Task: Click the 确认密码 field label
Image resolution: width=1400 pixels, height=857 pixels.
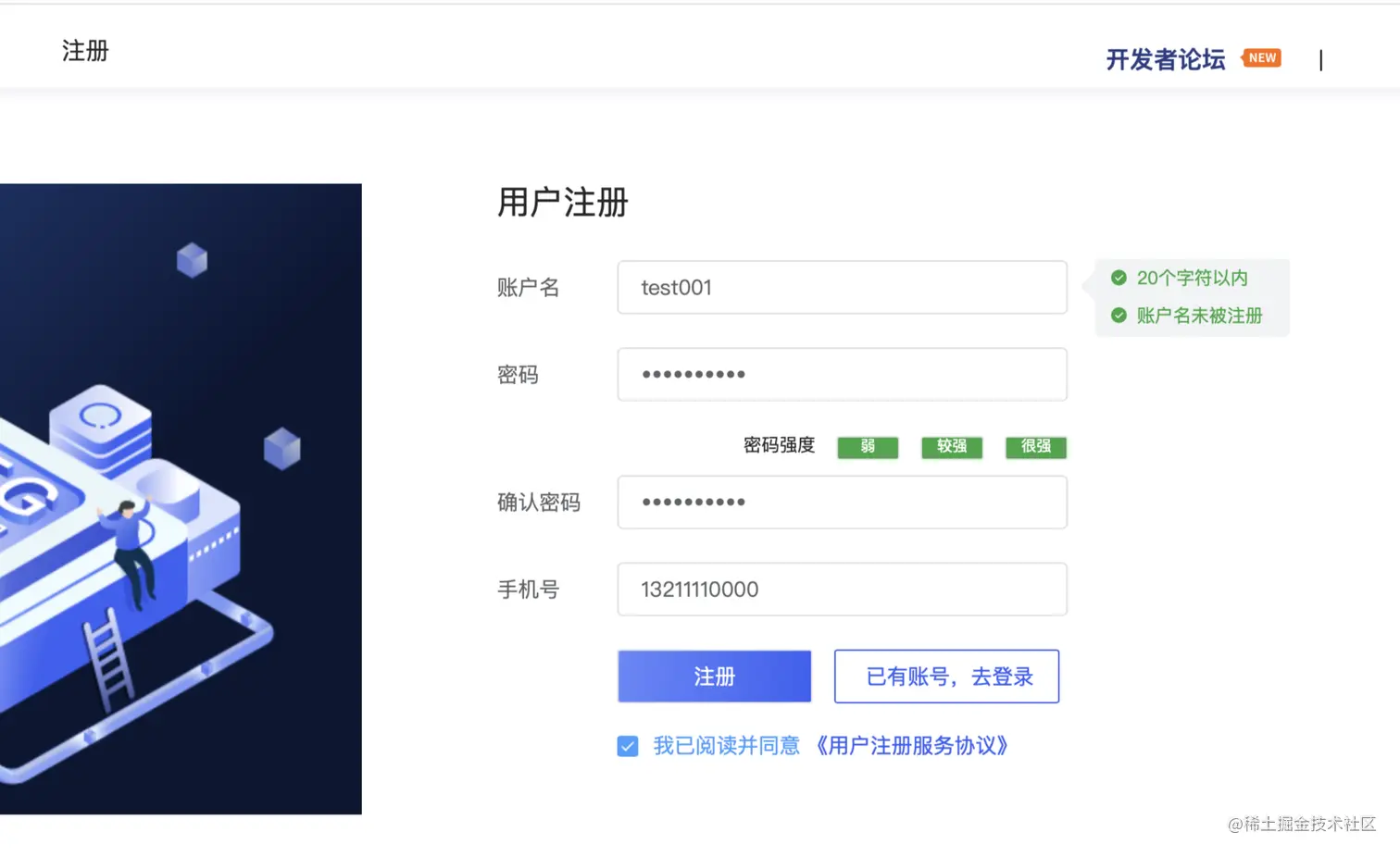Action: coord(539,503)
